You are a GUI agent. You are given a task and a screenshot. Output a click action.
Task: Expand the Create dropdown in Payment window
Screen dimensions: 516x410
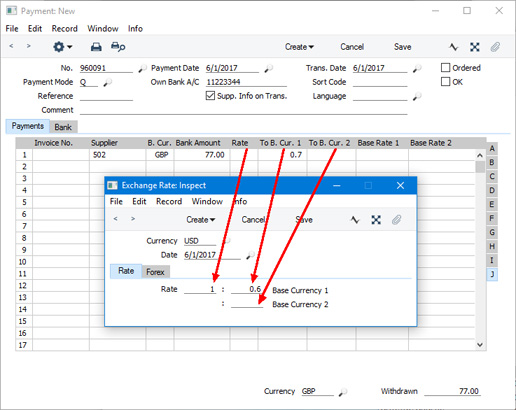point(299,47)
